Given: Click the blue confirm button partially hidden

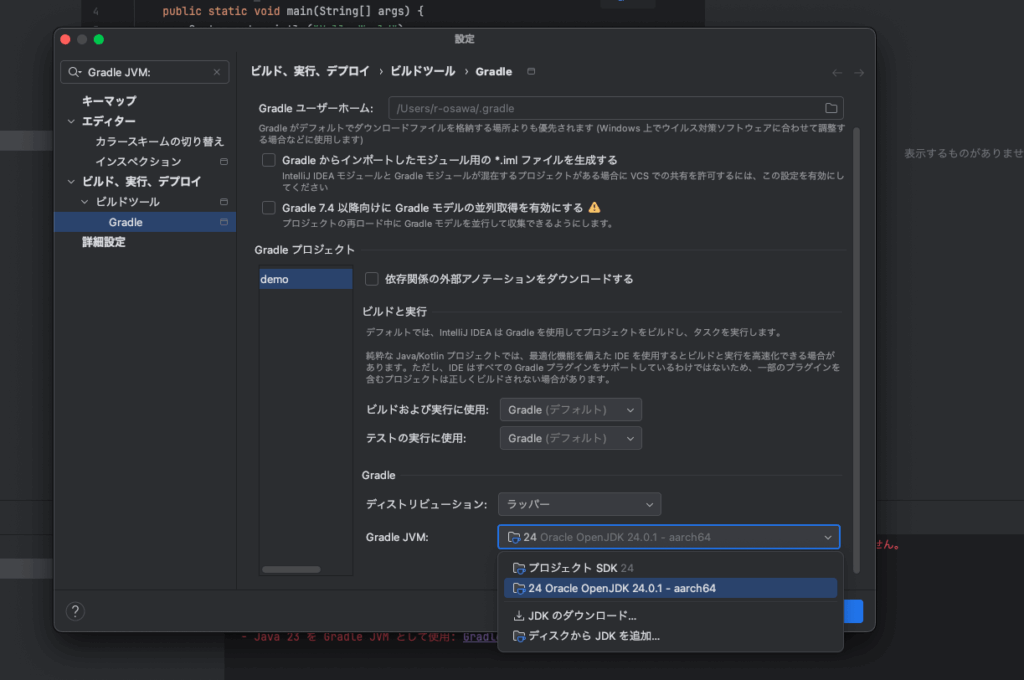Looking at the screenshot, I should click(x=854, y=611).
